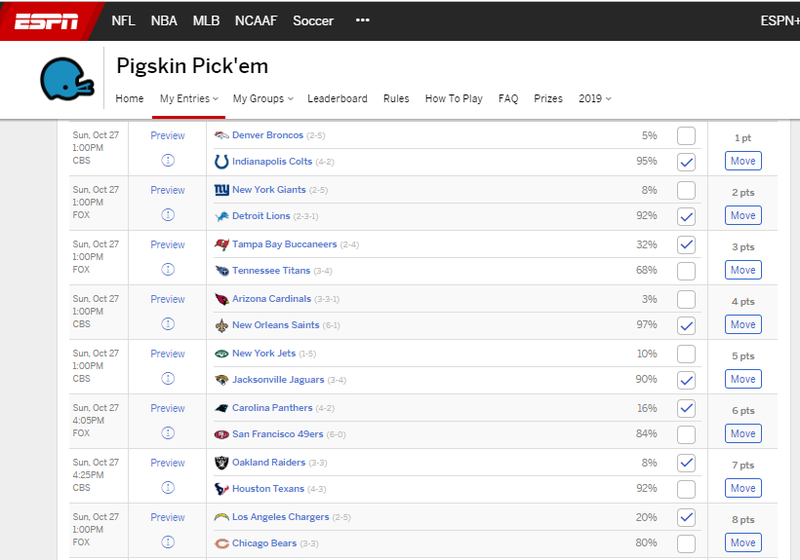This screenshot has width=800, height=560.
Task: Open the Leaderboard tab
Action: tap(337, 98)
